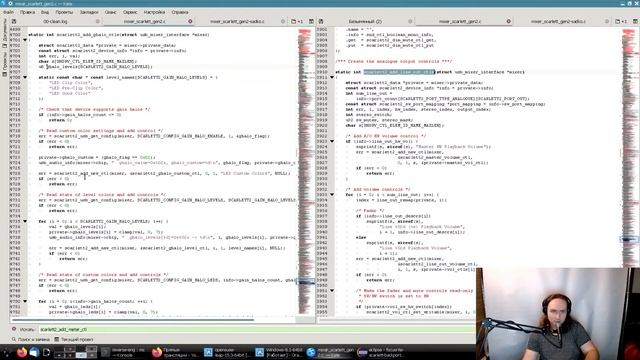Focus the Искать search input field

click(257, 329)
